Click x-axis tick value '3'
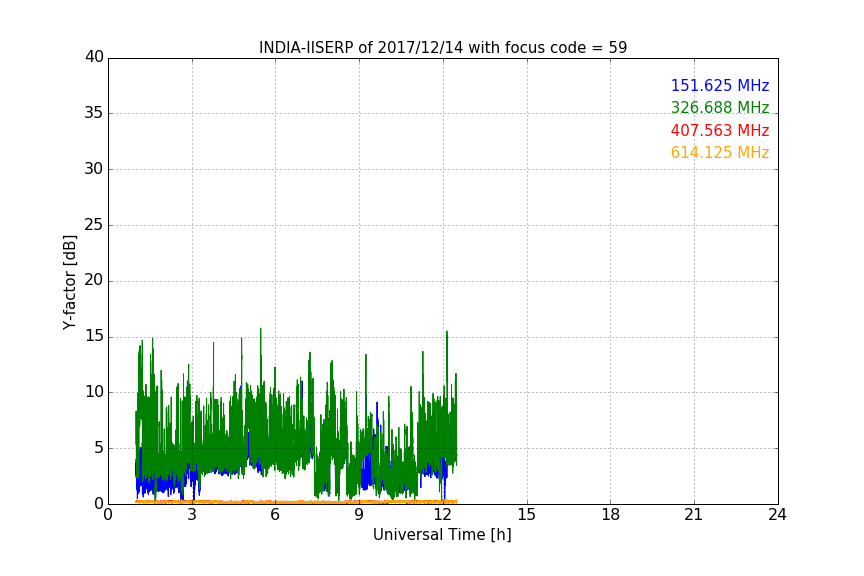 [192, 515]
